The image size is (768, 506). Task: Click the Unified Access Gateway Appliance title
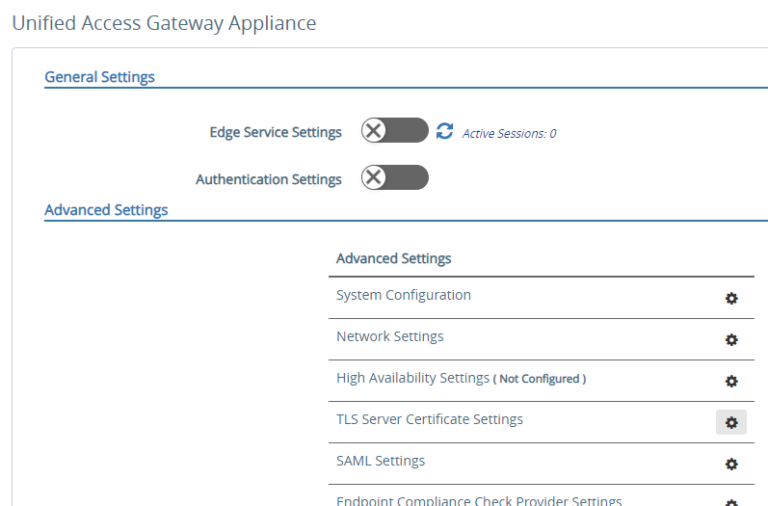pos(164,23)
